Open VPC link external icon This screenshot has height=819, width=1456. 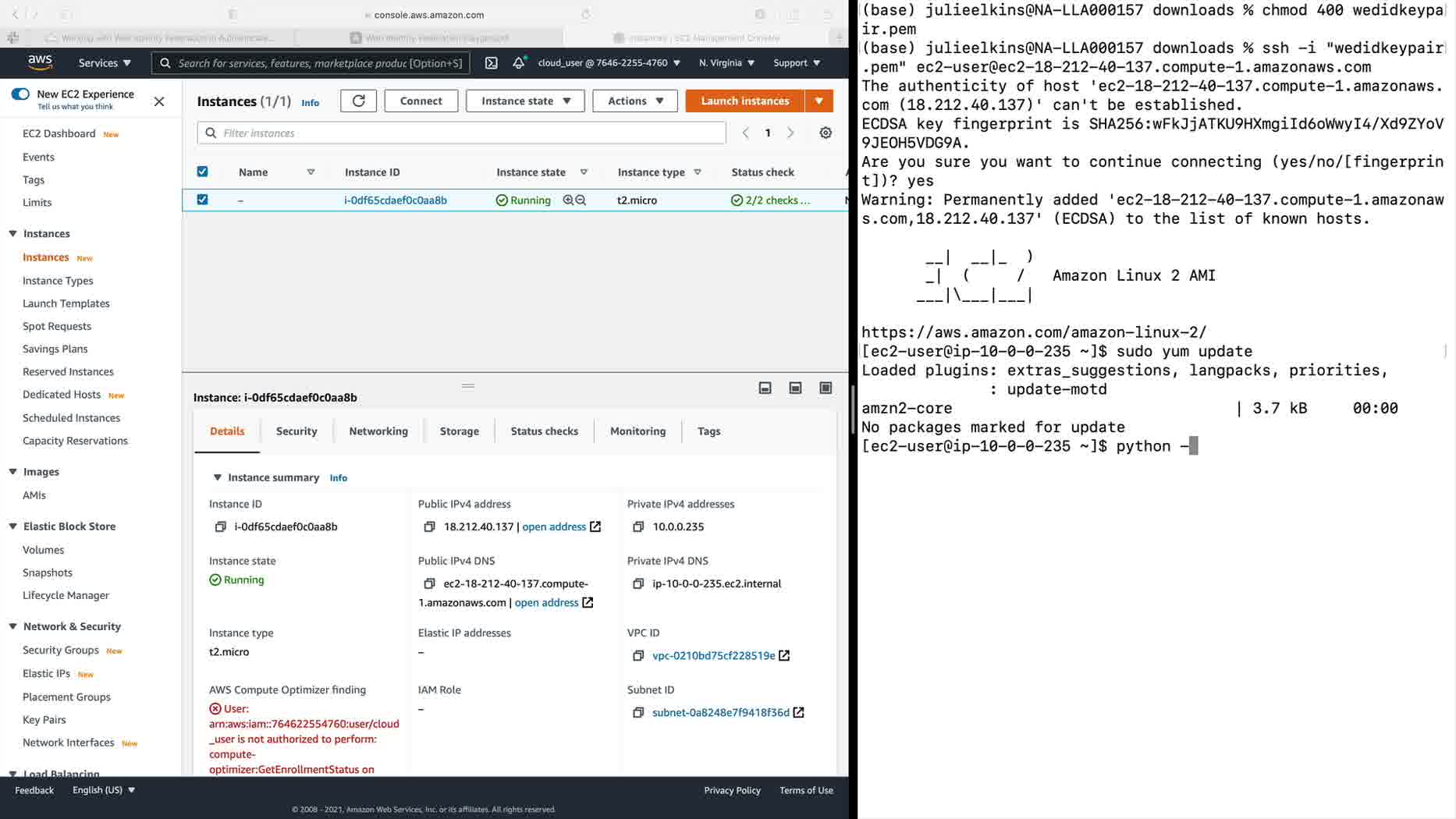pyautogui.click(x=784, y=655)
